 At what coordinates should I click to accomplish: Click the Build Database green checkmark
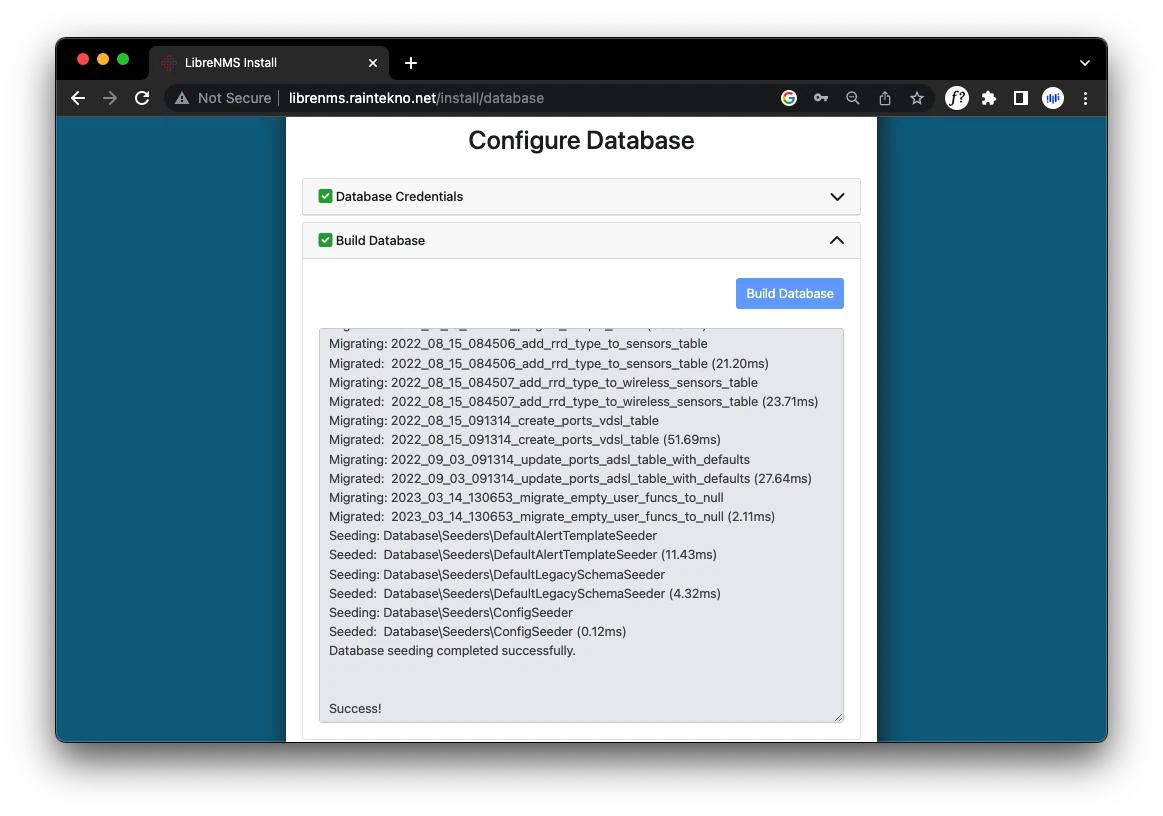click(x=325, y=240)
